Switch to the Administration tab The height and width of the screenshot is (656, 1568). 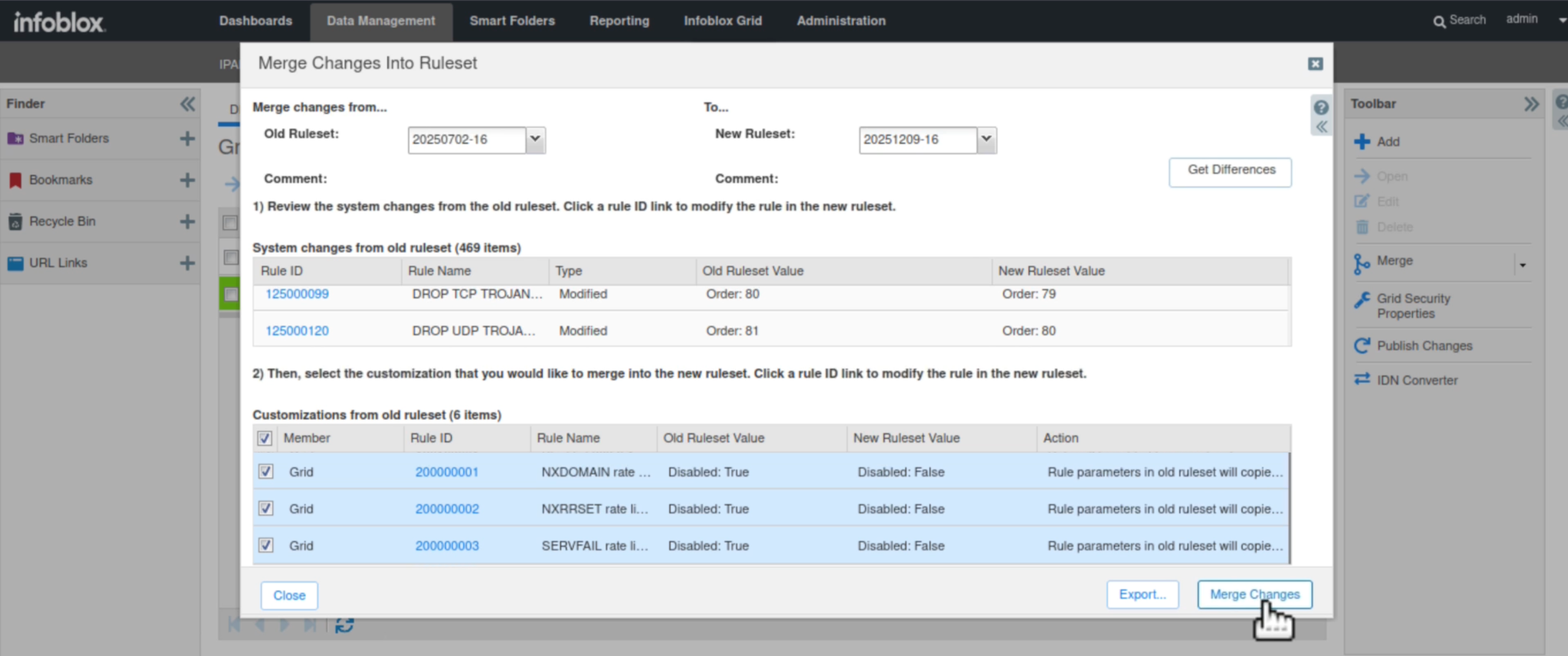pos(841,21)
